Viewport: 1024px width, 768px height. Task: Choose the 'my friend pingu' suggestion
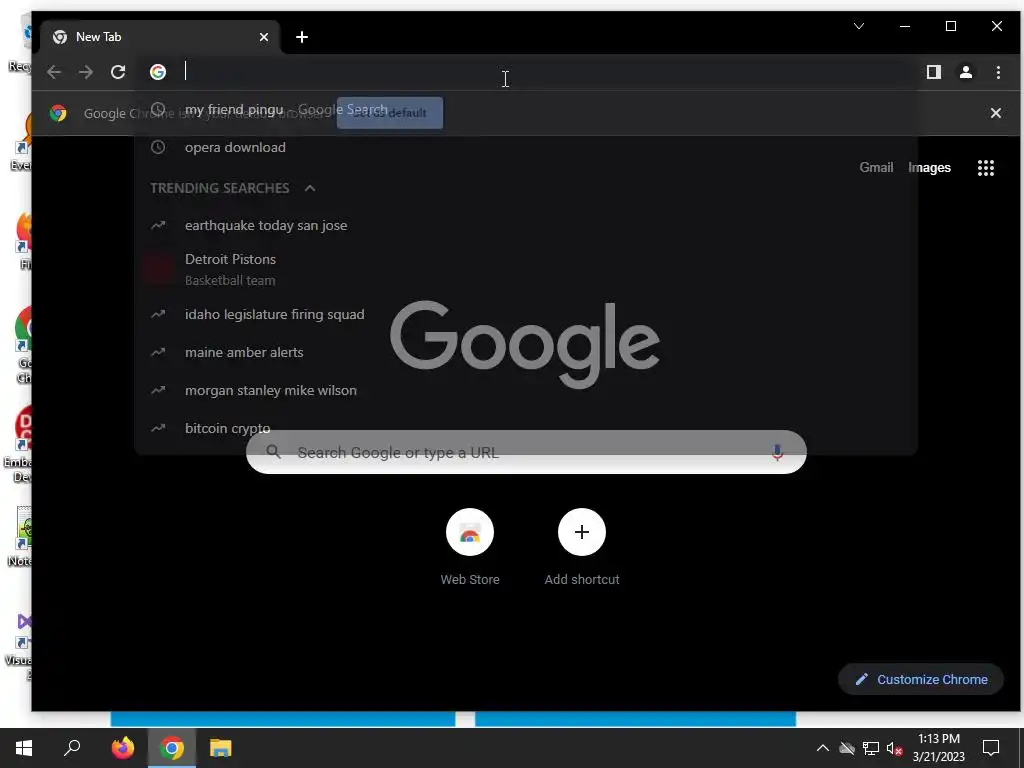pos(526,110)
